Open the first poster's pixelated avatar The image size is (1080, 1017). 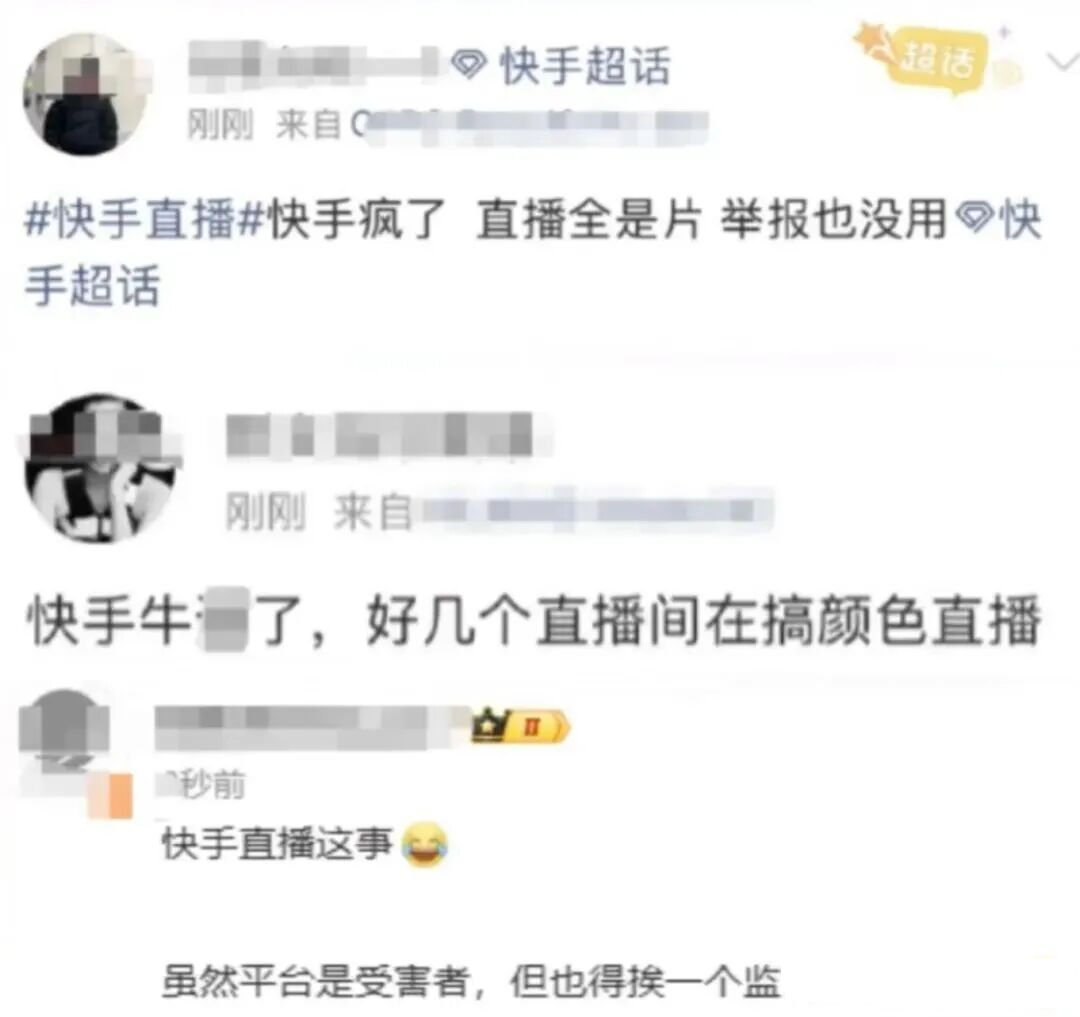87,95
